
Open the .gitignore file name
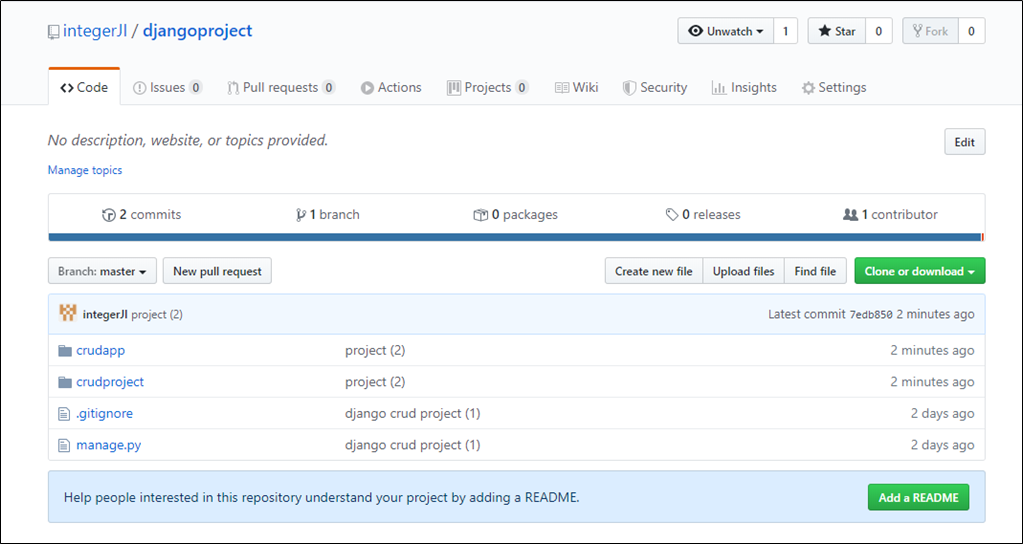(x=104, y=414)
